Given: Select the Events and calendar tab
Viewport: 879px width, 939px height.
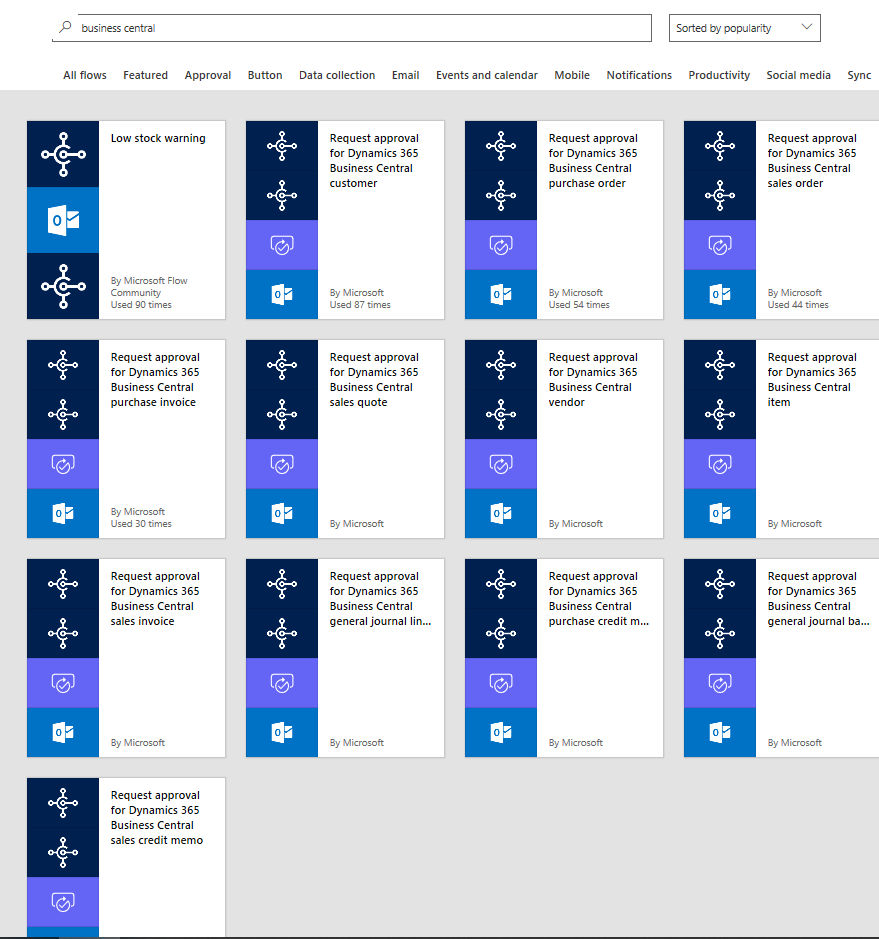Looking at the screenshot, I should 487,75.
